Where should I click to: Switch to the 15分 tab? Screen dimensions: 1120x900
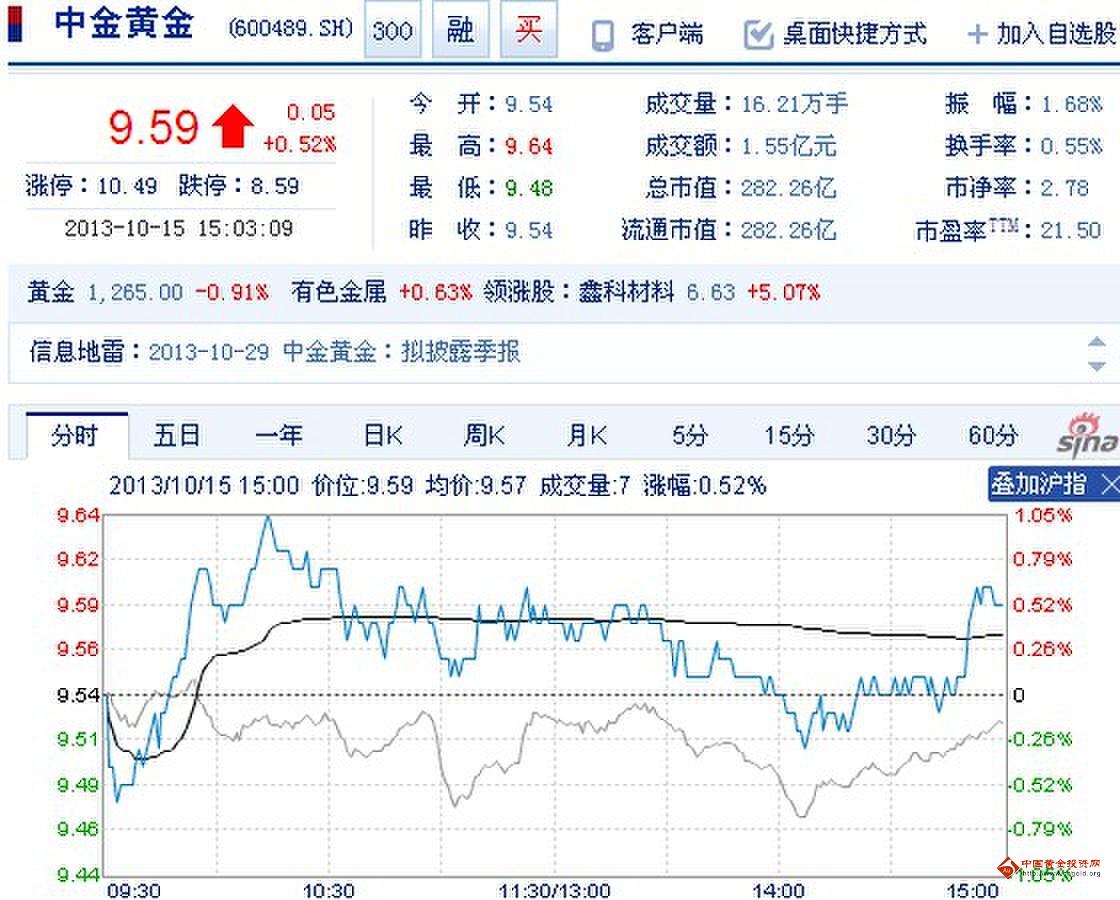click(x=789, y=435)
